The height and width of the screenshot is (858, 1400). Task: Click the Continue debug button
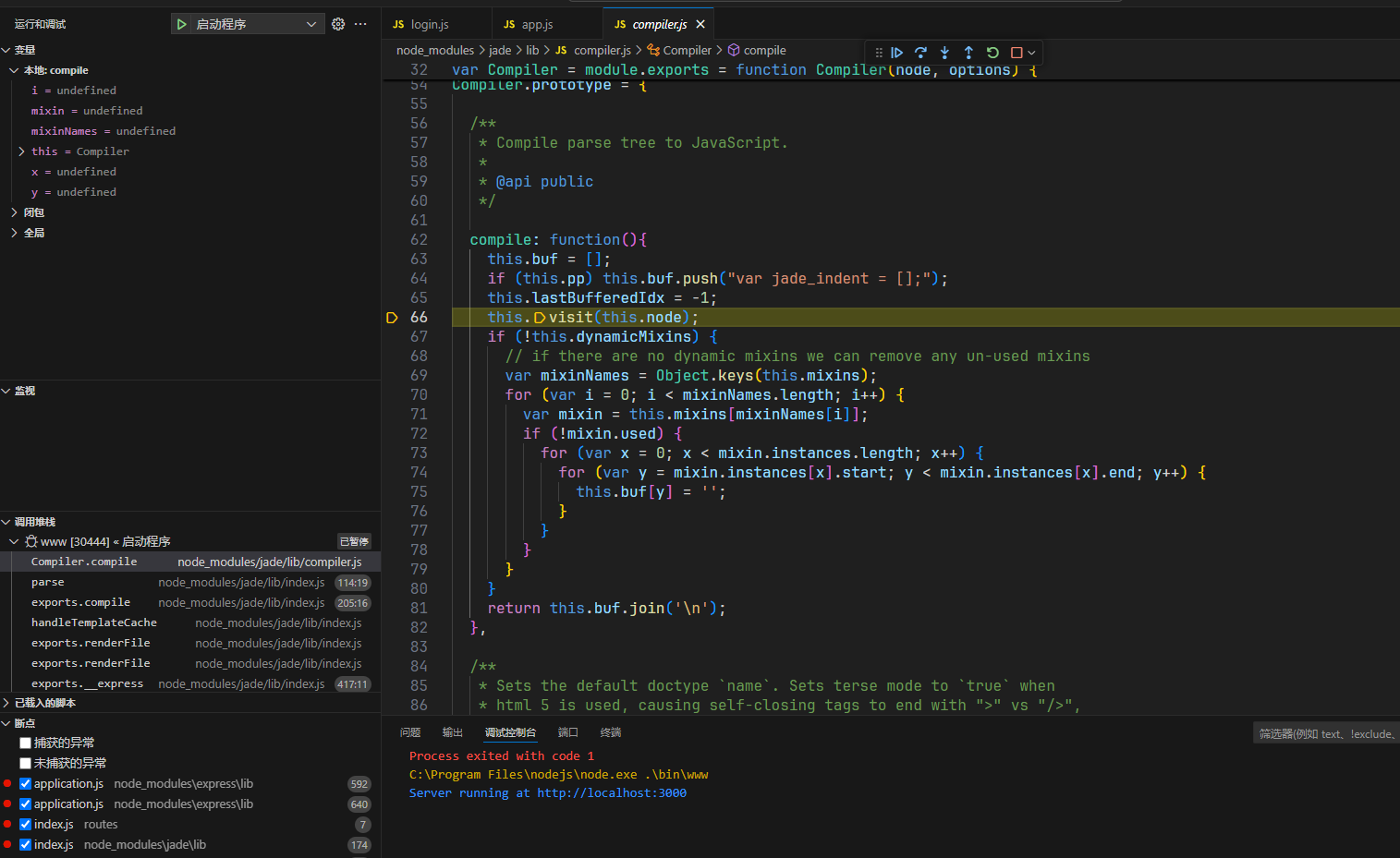click(896, 53)
